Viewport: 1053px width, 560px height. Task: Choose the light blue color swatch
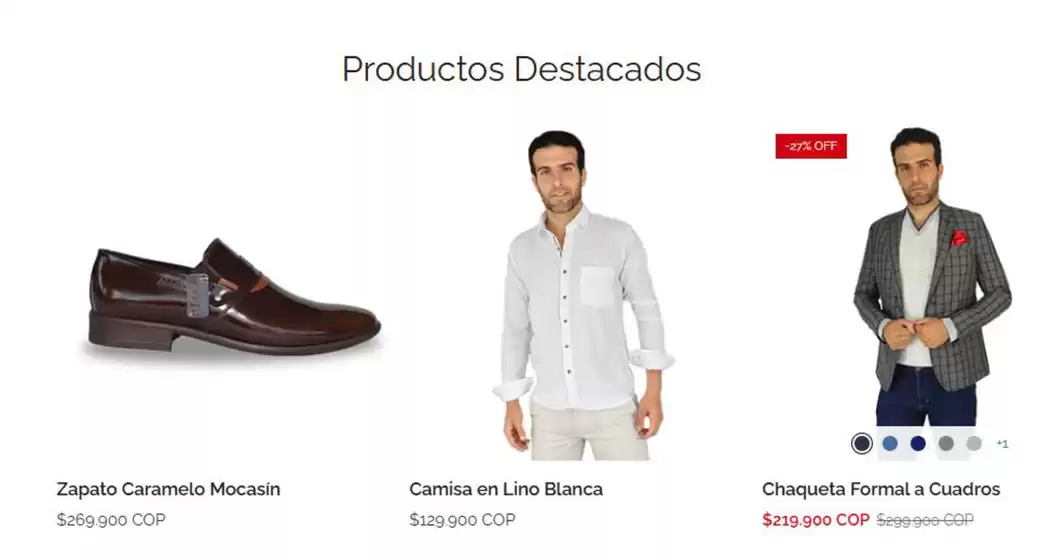(890, 443)
